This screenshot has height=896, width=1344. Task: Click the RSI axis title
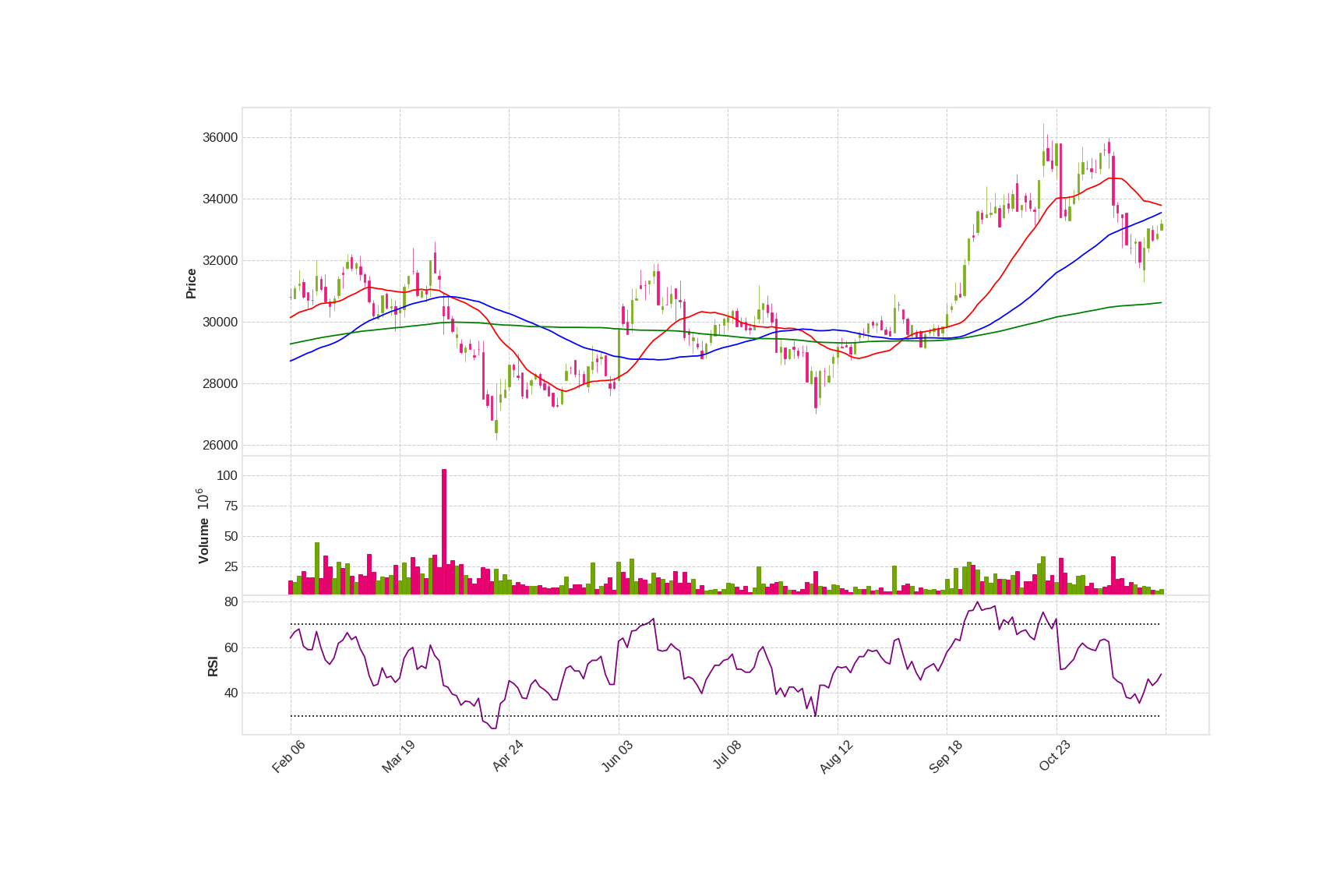(x=213, y=666)
